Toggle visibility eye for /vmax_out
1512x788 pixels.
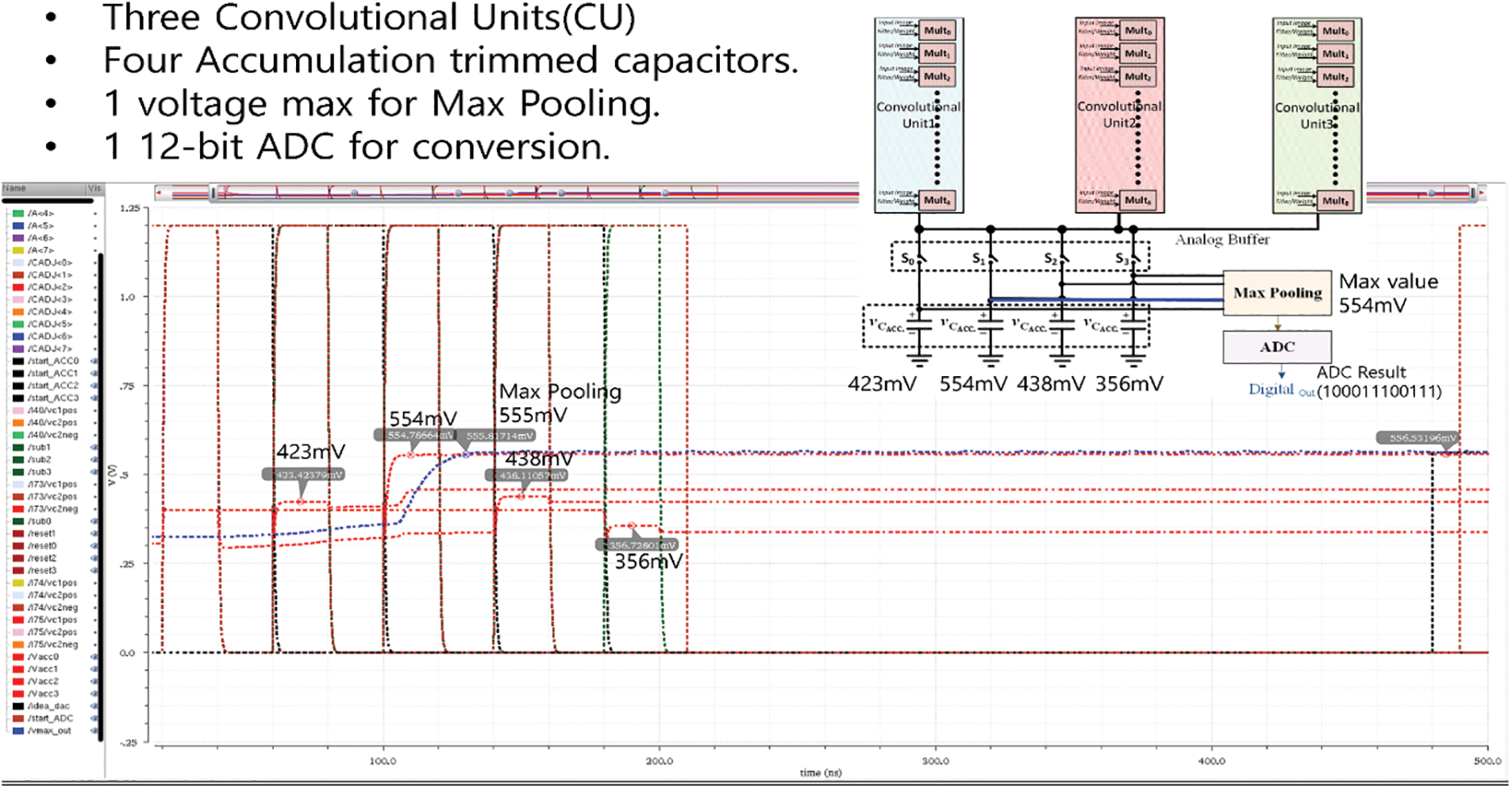[94, 731]
